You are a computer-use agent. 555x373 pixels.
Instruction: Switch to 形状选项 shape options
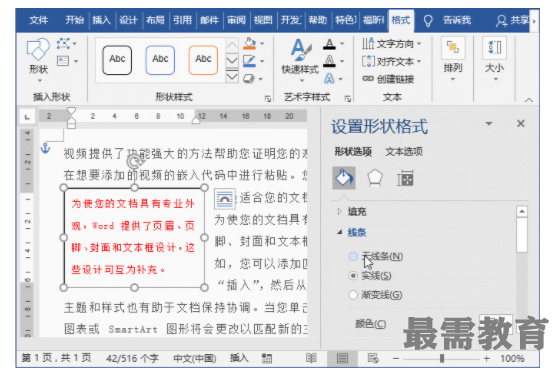pyautogui.click(x=353, y=152)
